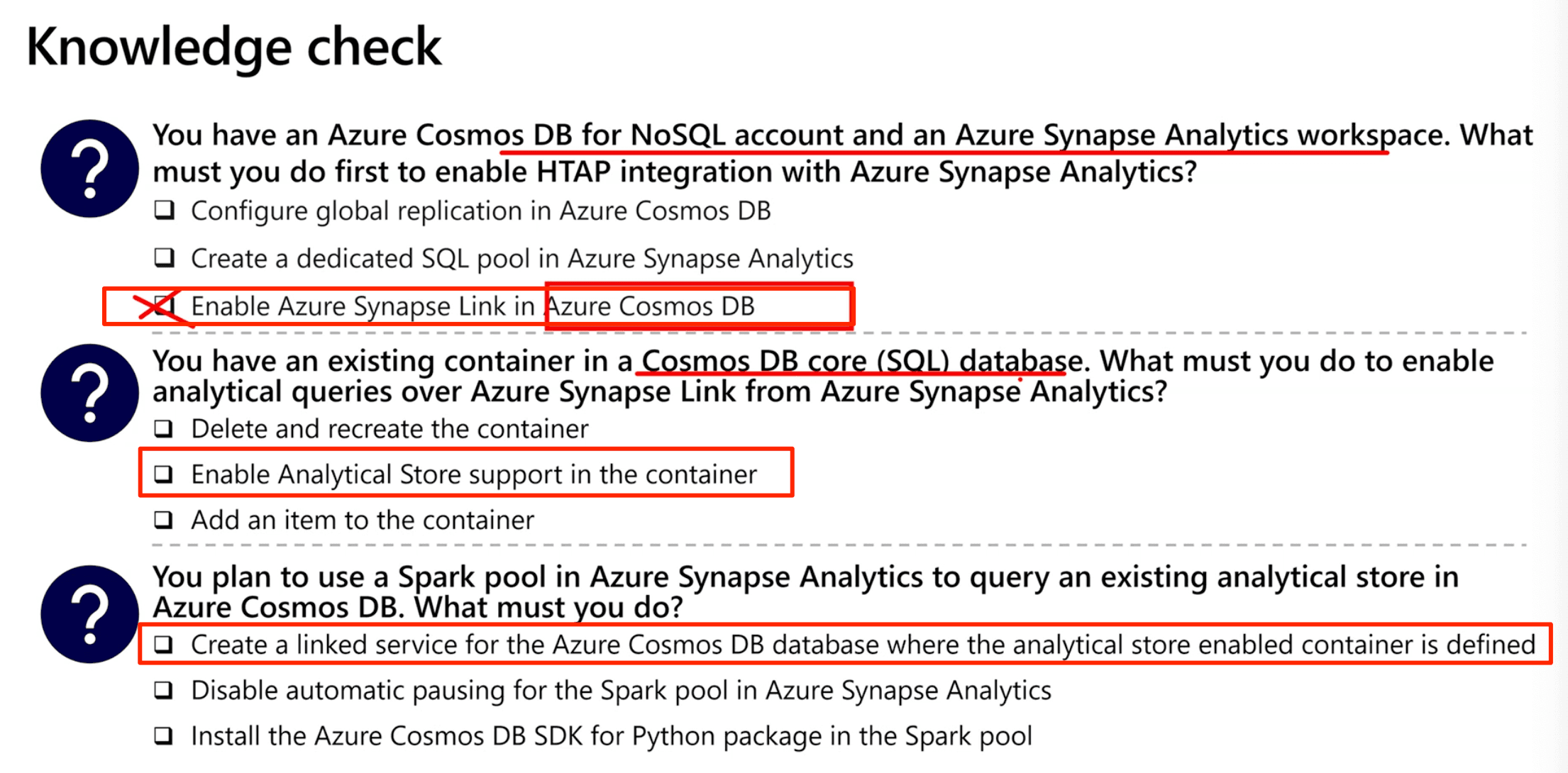Screen dimensions: 1568x773
Task: Check 'Disable automatic pausing for the Spark pool'
Action: pos(164,690)
